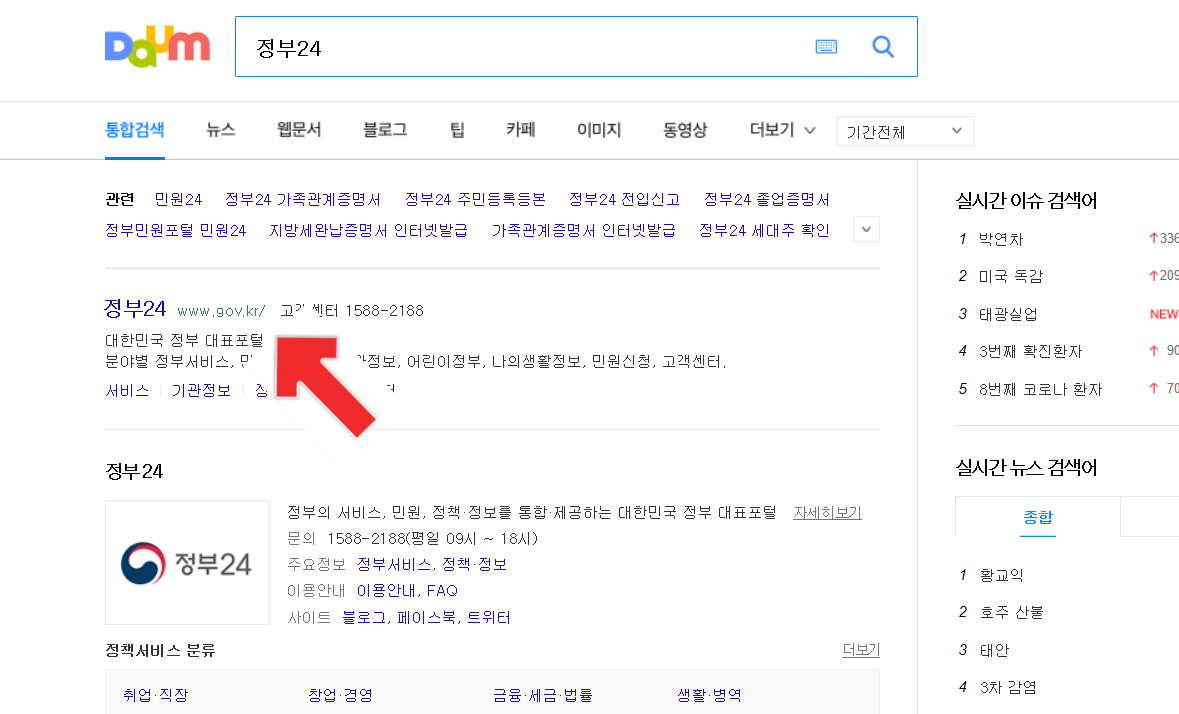Click trending keyword 8번째 코로나 환자
This screenshot has height=714, width=1179.
(x=1041, y=389)
